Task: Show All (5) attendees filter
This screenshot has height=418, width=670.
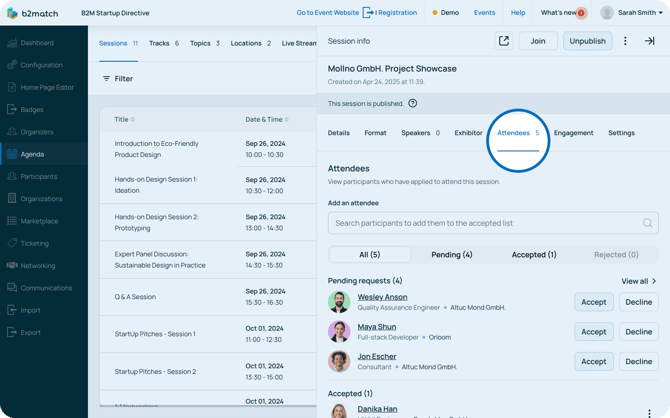Action: click(370, 255)
